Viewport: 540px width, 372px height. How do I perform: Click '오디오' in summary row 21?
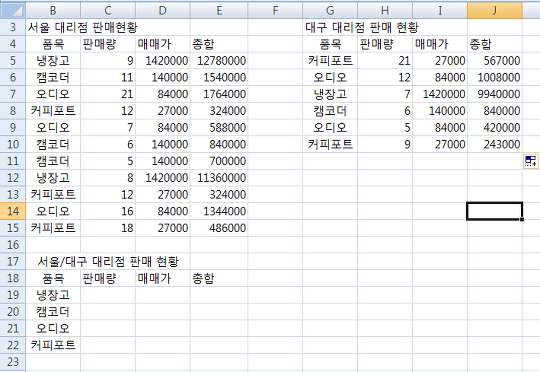53,328
